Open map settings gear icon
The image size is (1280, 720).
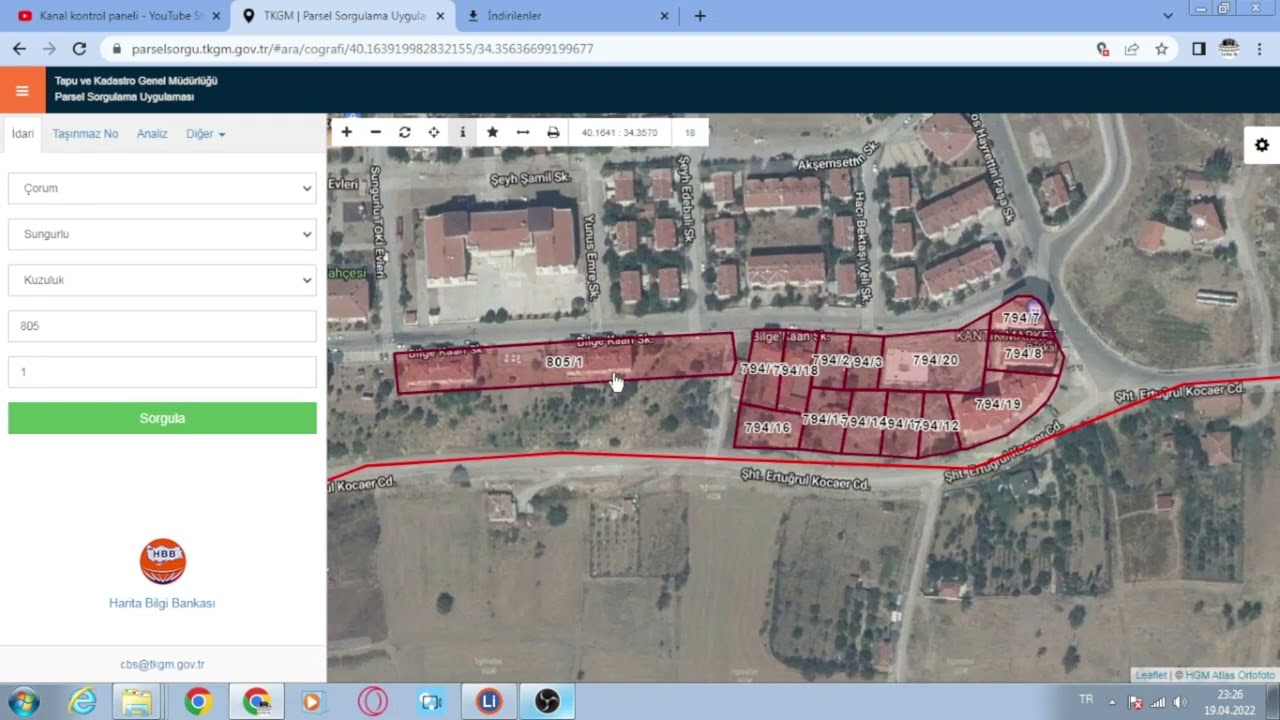(1262, 145)
